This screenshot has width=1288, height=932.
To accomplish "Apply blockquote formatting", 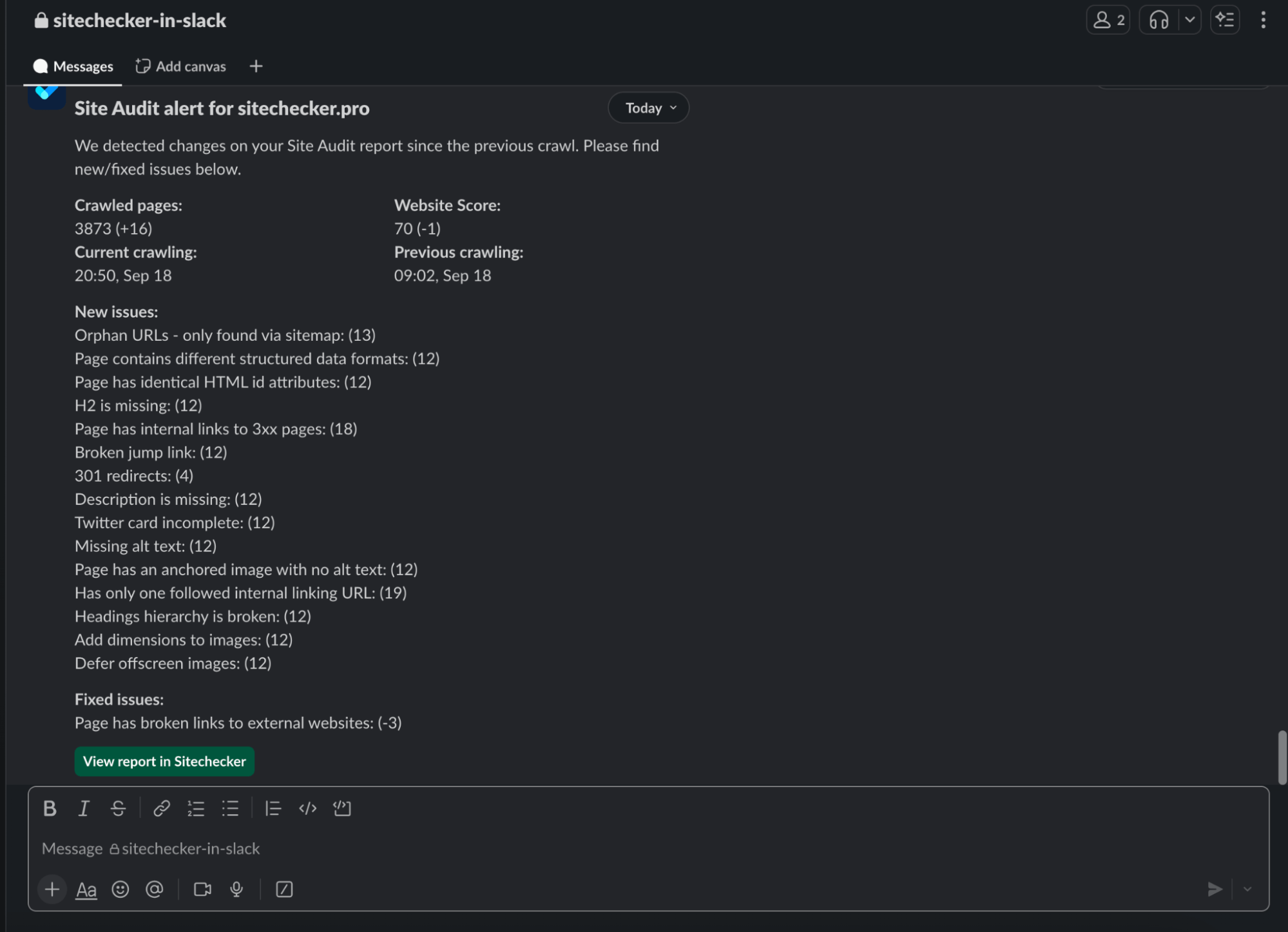I will click(x=273, y=808).
